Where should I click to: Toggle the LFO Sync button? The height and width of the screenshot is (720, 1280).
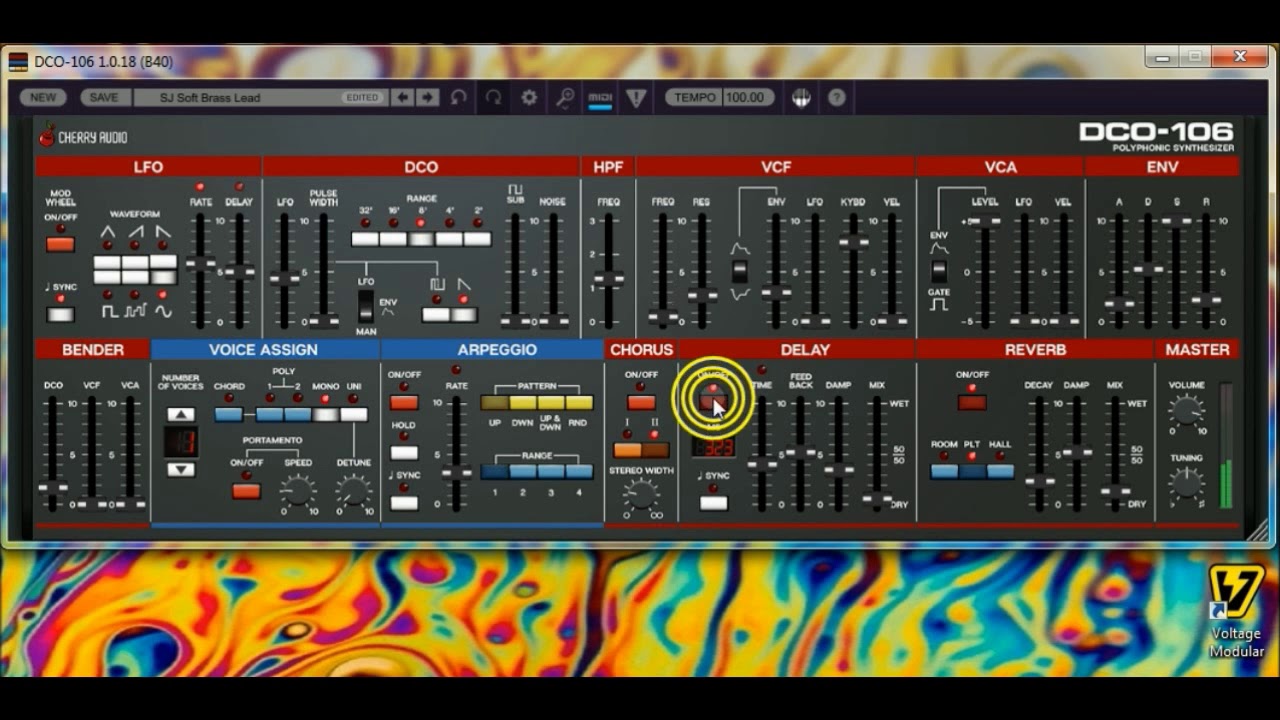tap(60, 314)
